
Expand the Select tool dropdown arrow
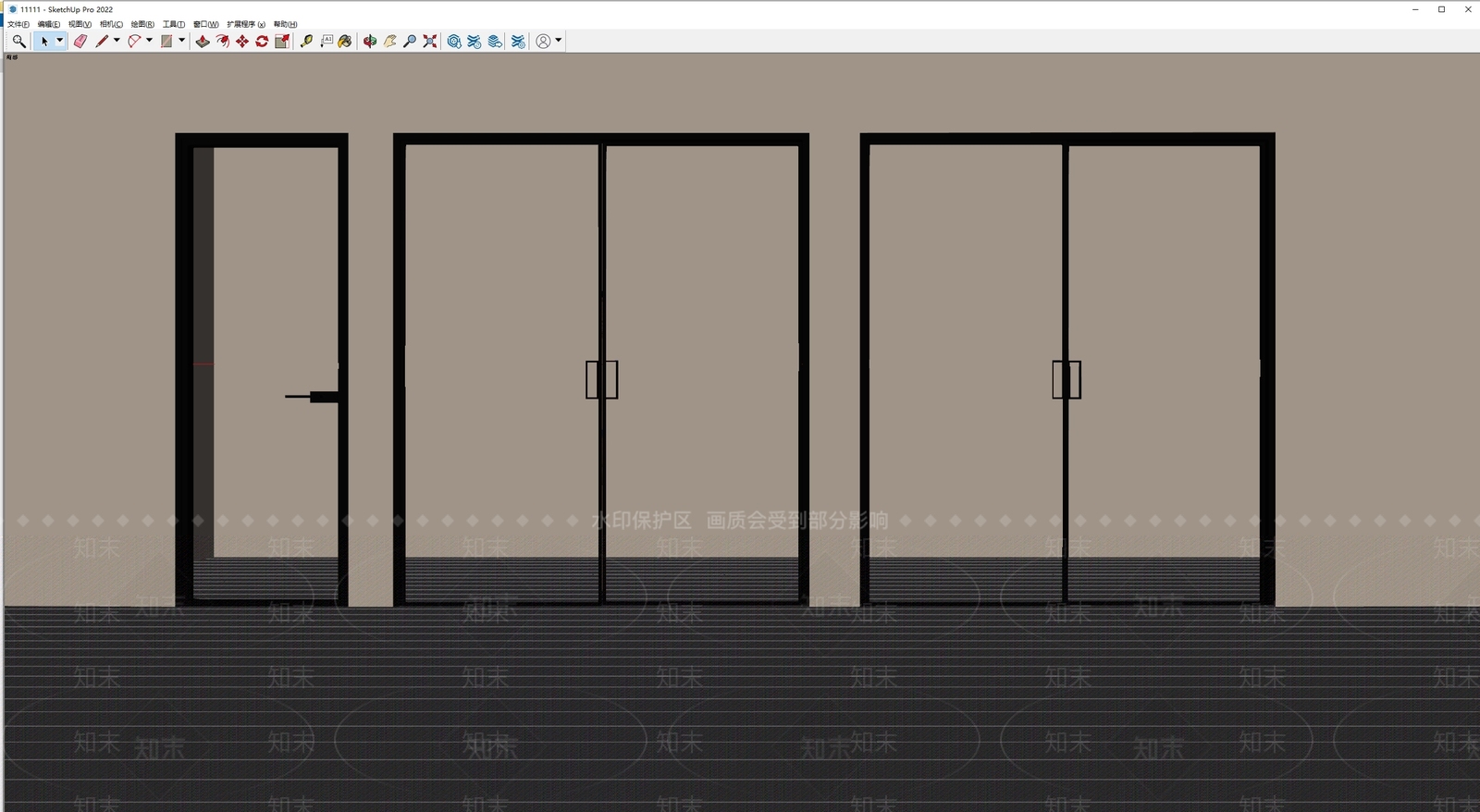click(x=60, y=41)
